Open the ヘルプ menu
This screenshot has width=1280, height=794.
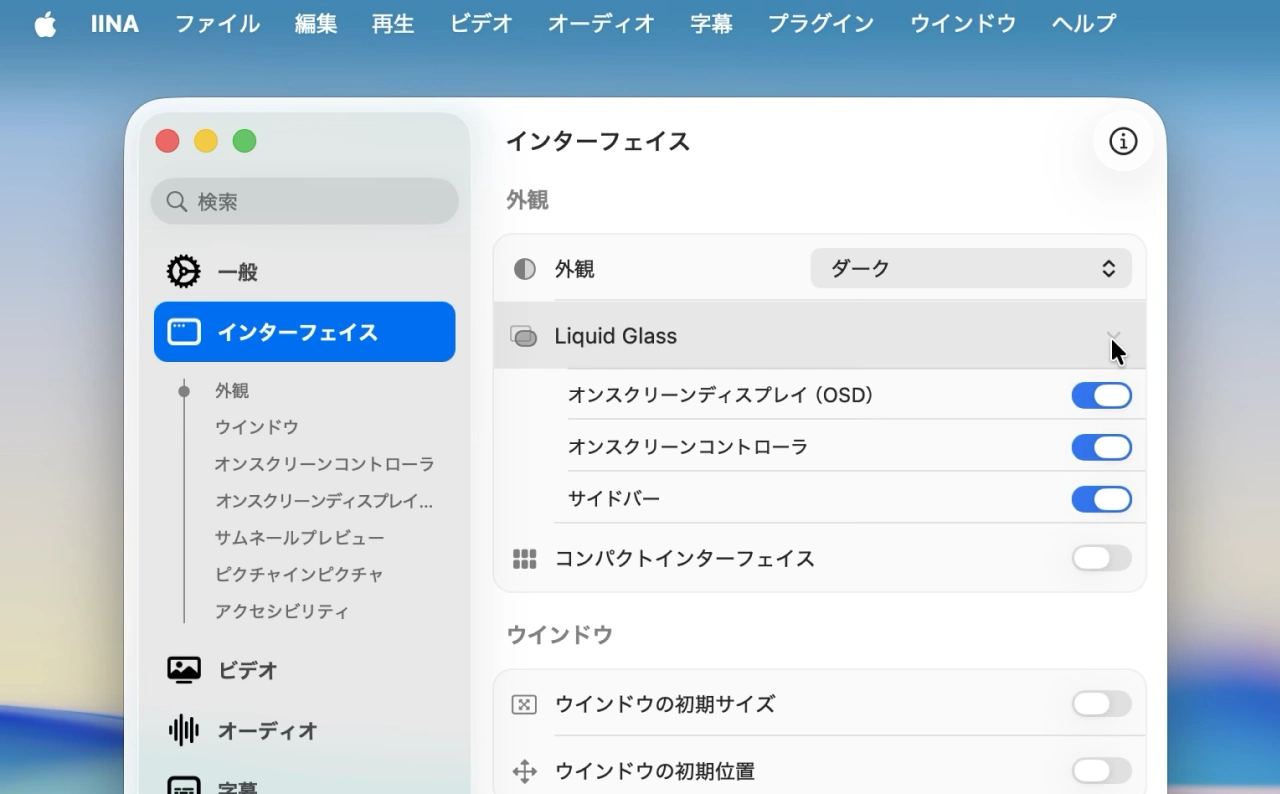(1084, 24)
